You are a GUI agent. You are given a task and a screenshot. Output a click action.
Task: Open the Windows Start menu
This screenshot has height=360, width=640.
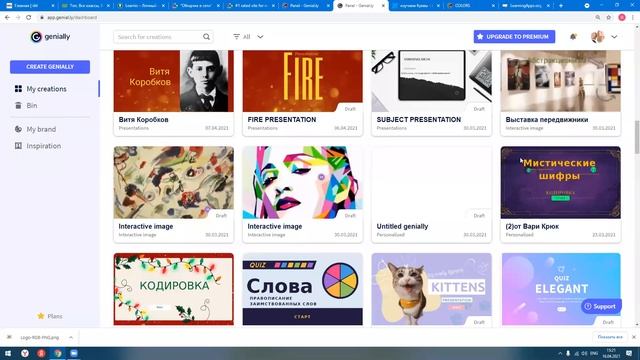click(8, 353)
